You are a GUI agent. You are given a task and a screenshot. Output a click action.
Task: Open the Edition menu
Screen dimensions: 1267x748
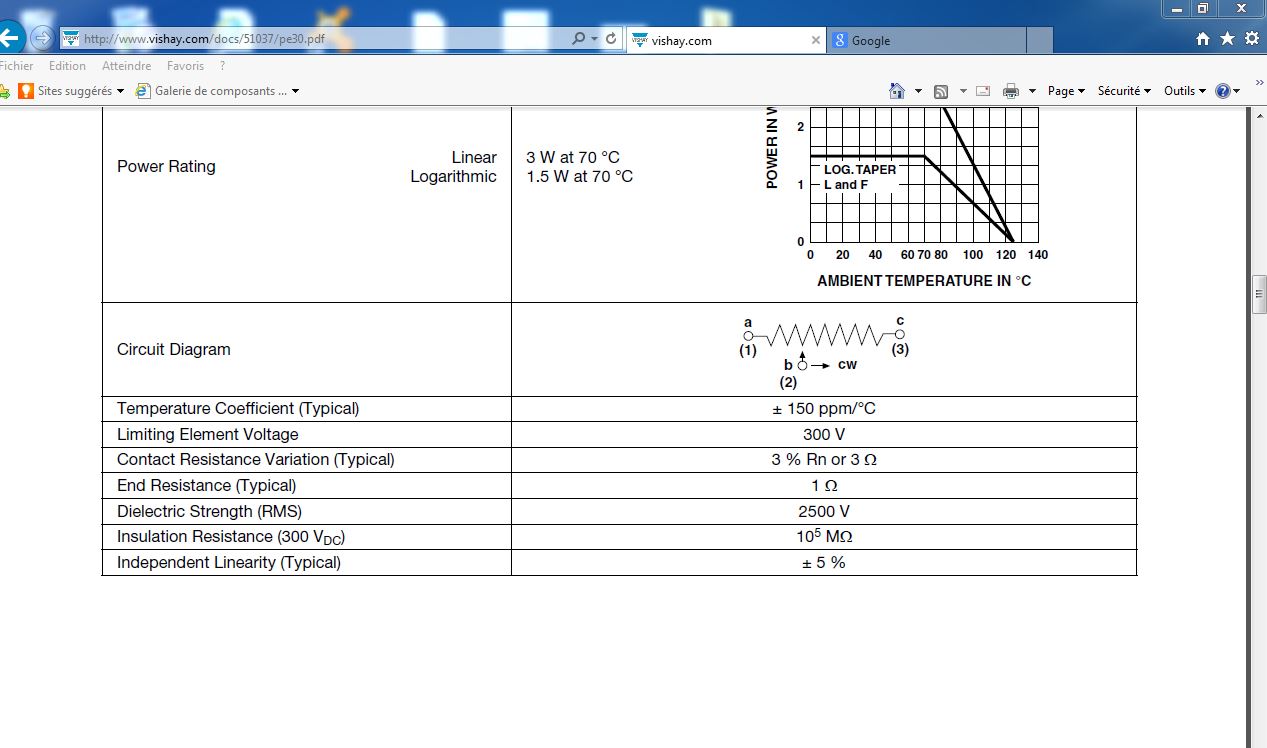68,66
